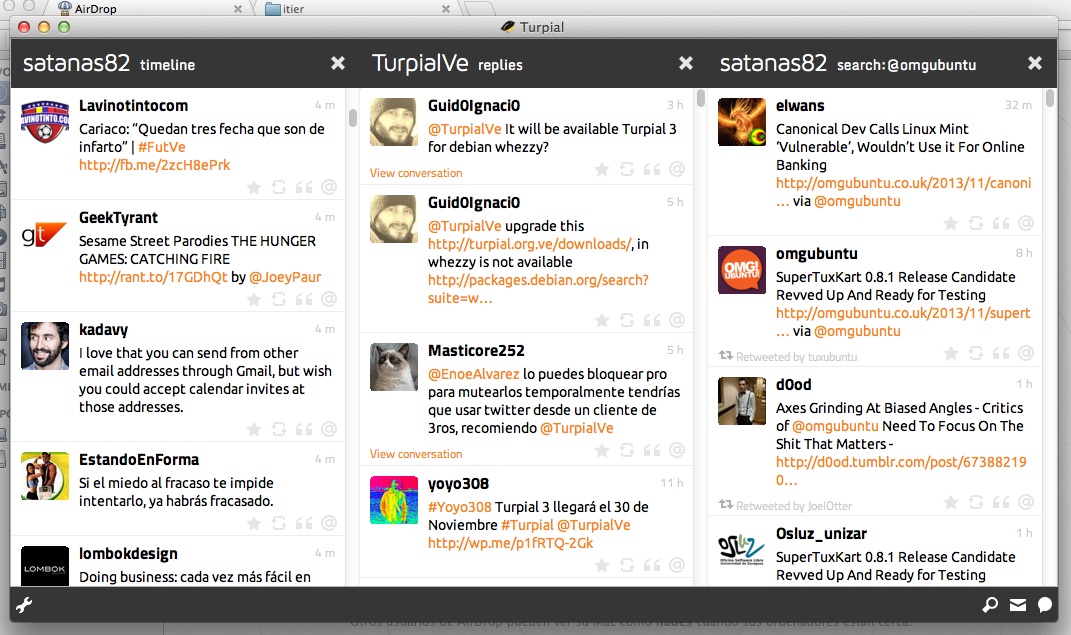
Task: Open d0od's tumblr post link
Action: click(901, 470)
